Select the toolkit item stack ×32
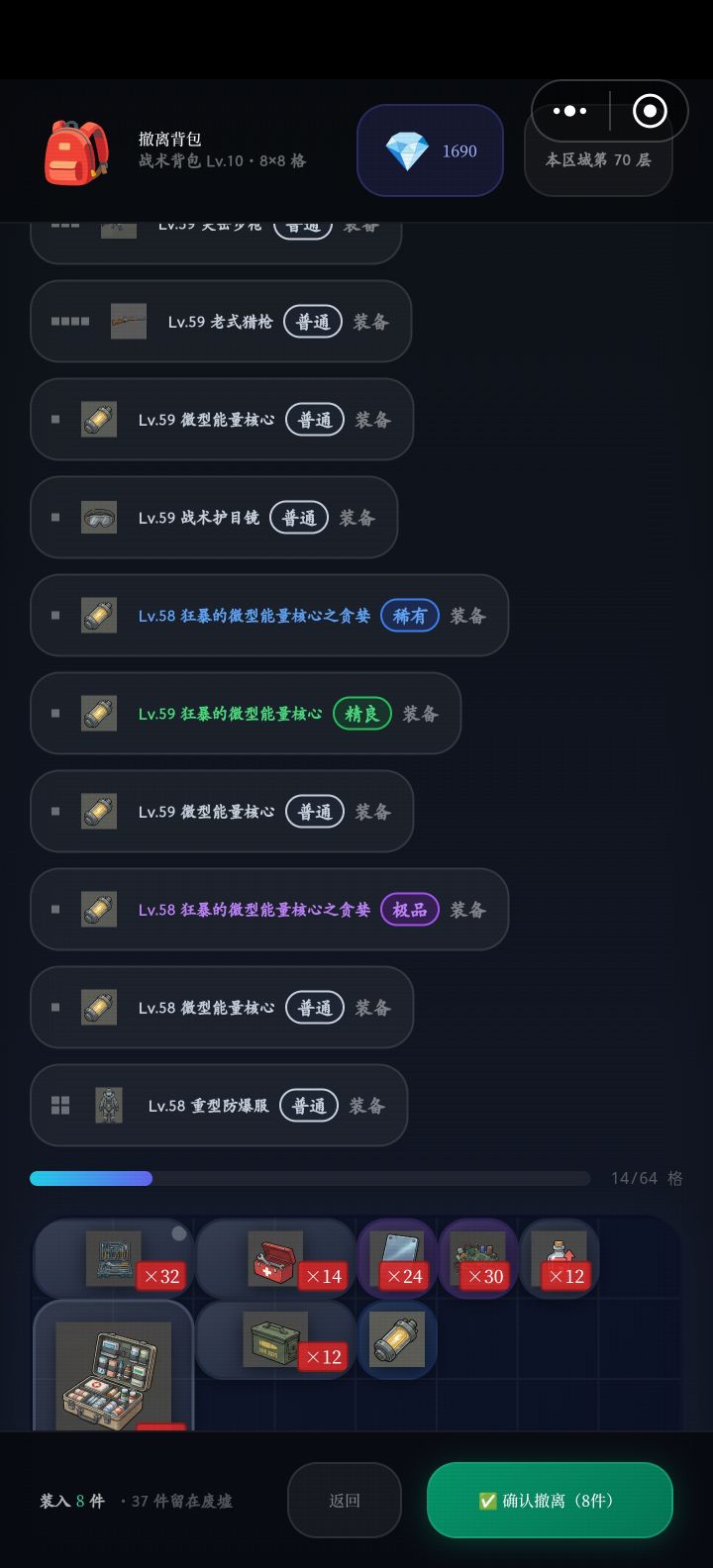Viewport: 713px width, 1568px height. point(114,1258)
